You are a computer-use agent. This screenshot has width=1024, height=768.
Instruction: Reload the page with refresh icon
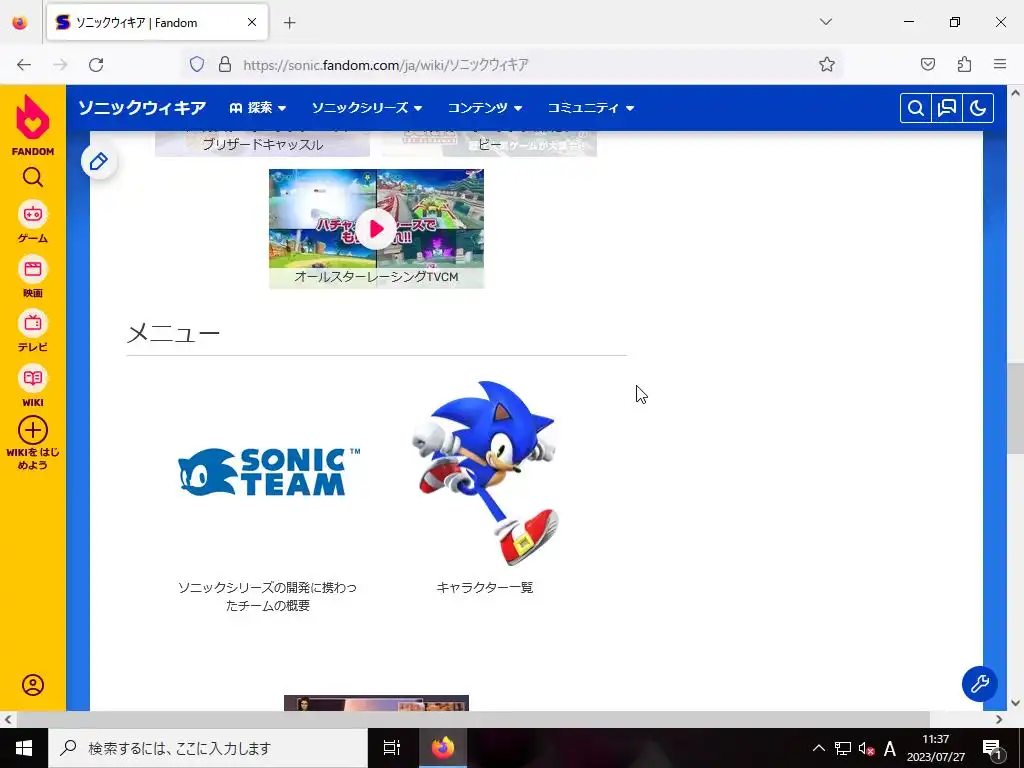[x=96, y=65]
